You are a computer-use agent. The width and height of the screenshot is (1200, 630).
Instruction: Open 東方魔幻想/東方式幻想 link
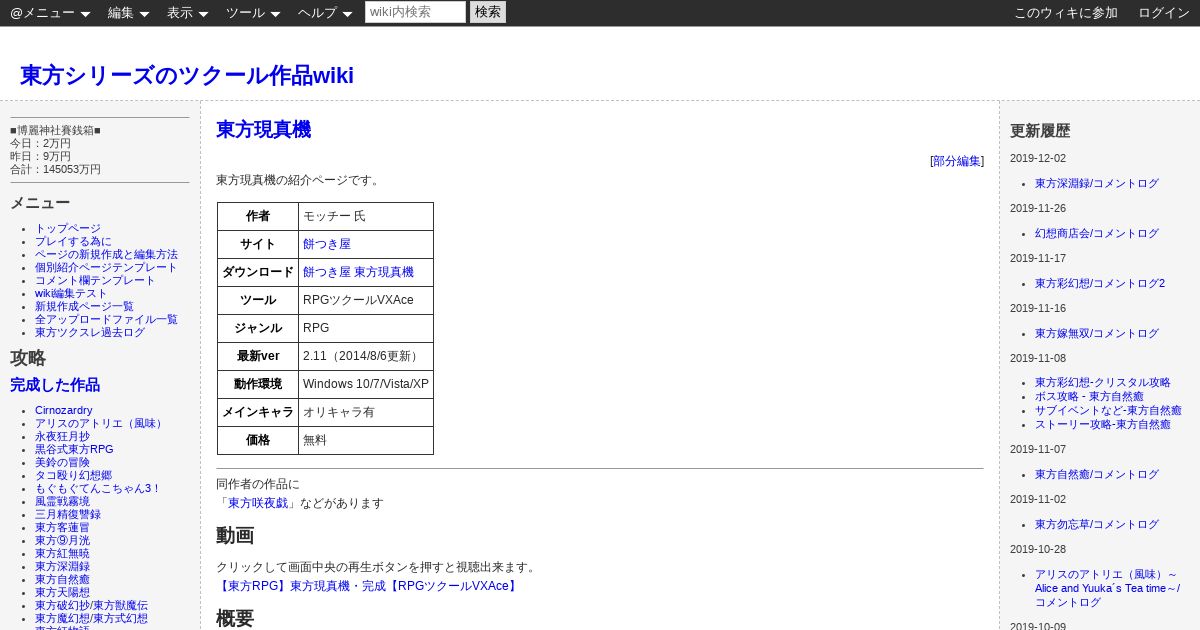point(91,618)
